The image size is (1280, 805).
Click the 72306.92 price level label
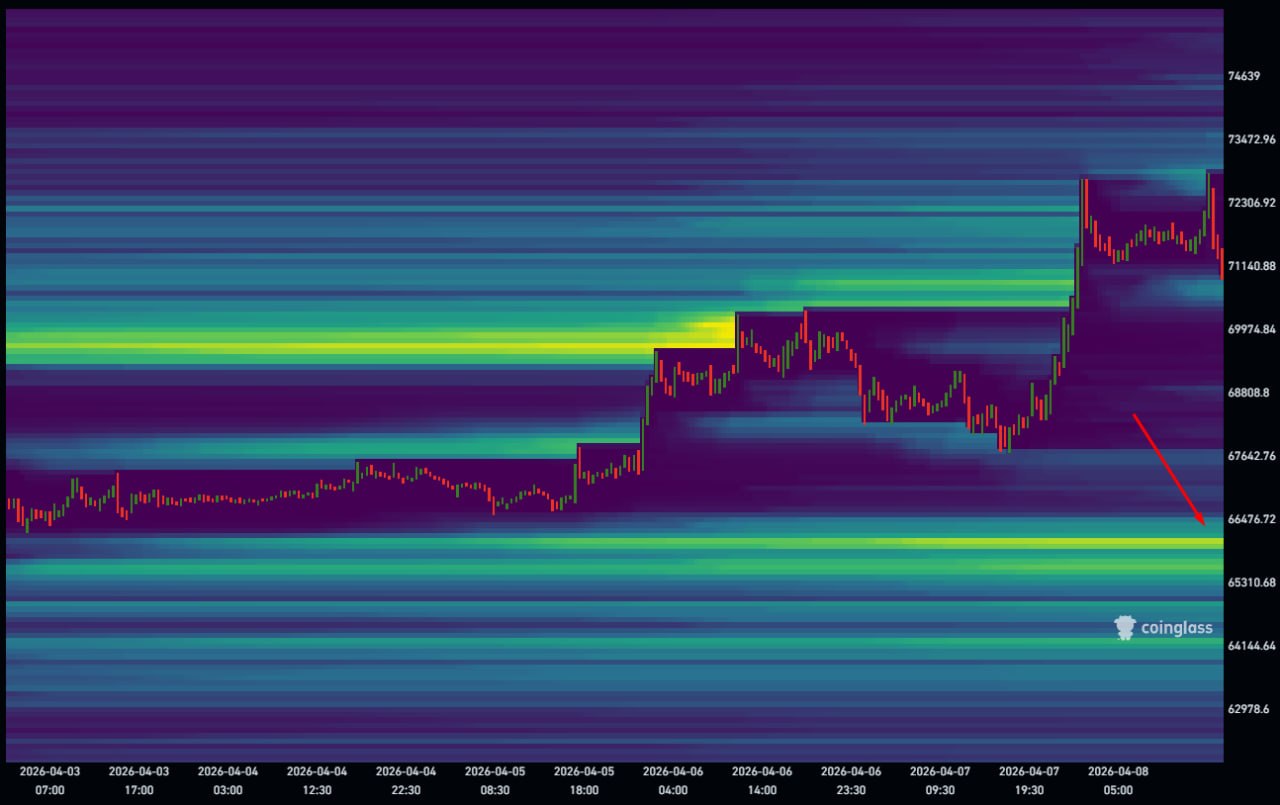point(1252,202)
